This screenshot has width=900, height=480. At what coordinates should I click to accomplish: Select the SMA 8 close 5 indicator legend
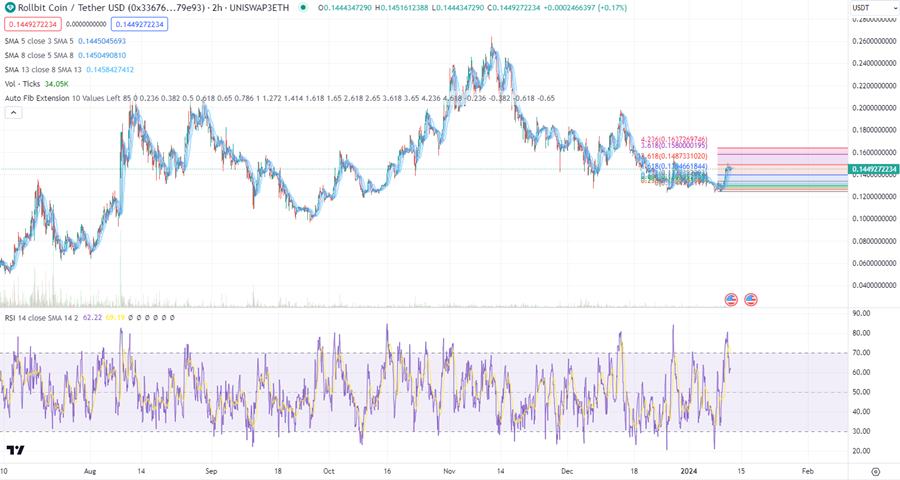(x=39, y=56)
